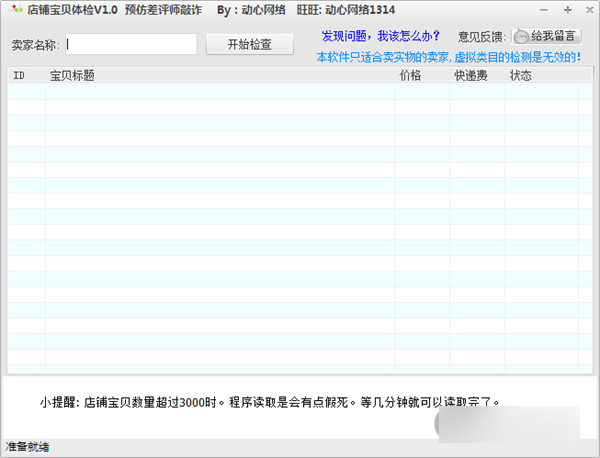Minimize the window with the dash button

tap(546, 9)
